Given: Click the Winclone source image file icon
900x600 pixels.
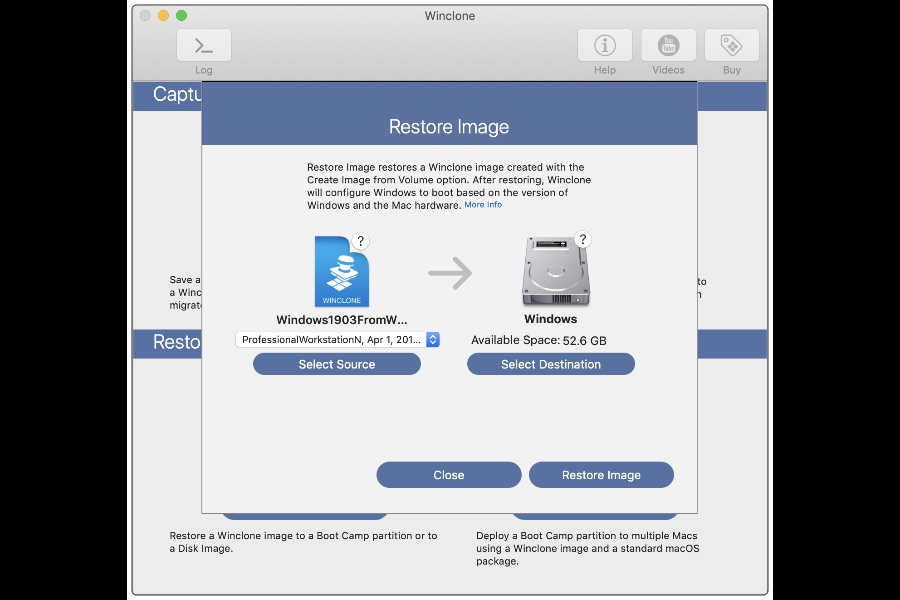Looking at the screenshot, I should tap(342, 272).
